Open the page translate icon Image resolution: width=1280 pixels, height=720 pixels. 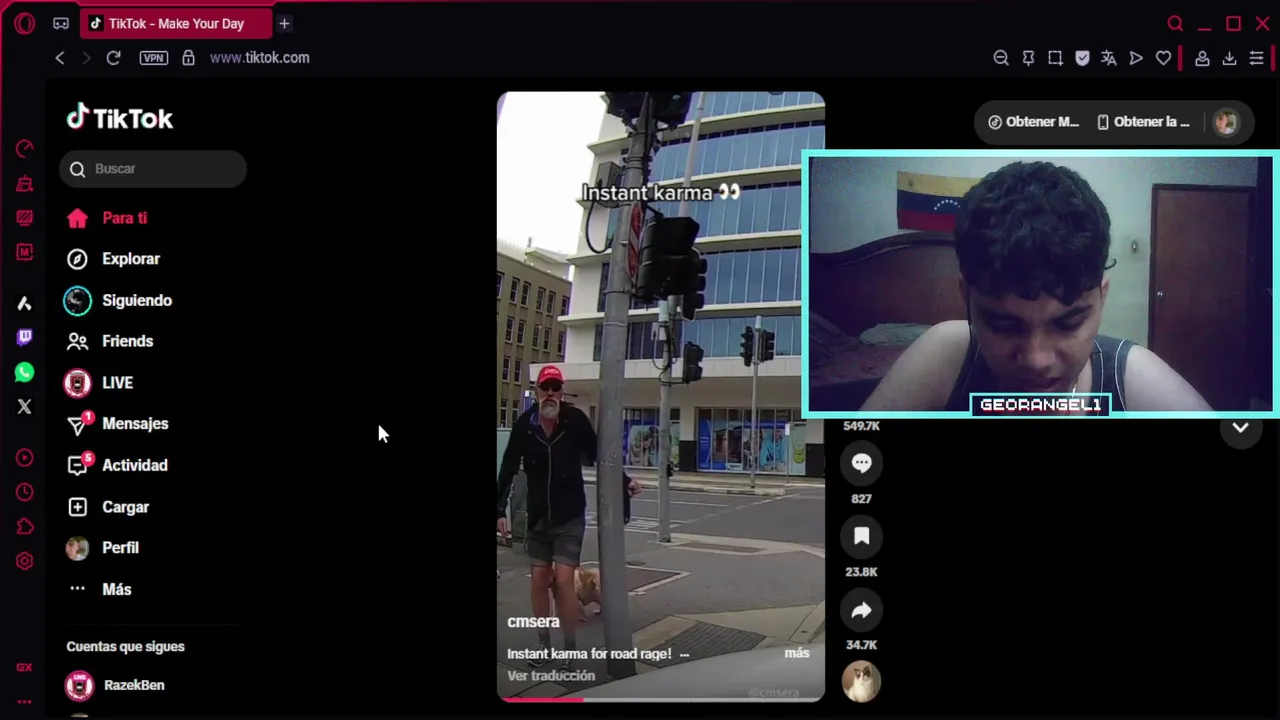pyautogui.click(x=1109, y=58)
